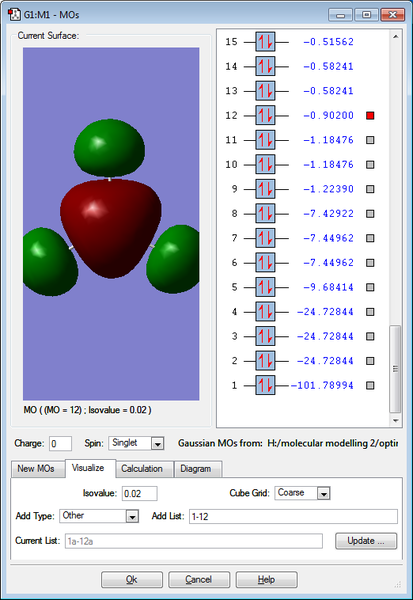Select the energy value -101.78994
Viewport: 413px width, 600px height.
coord(322,385)
